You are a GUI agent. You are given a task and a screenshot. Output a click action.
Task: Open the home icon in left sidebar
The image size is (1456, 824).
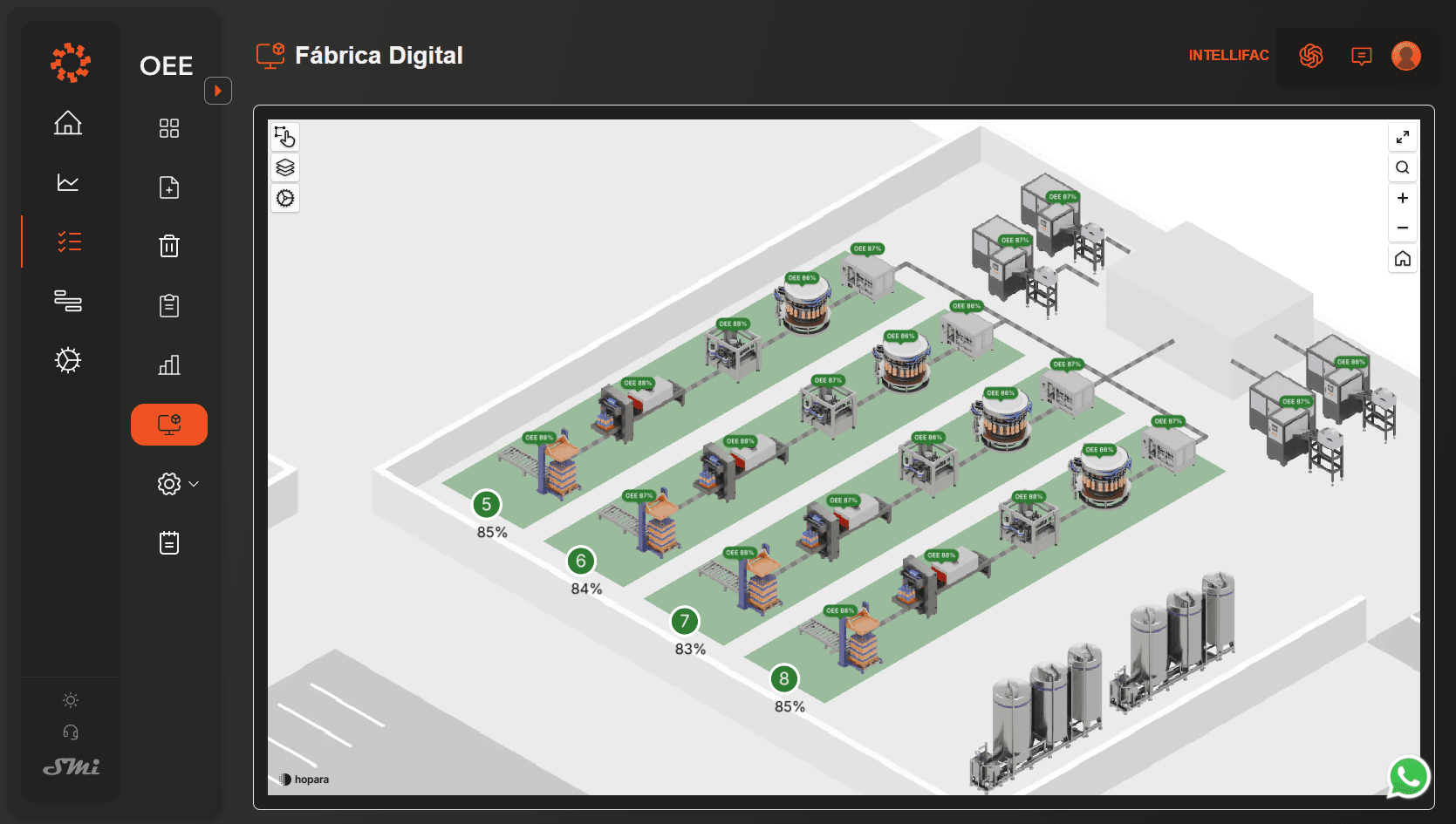68,123
